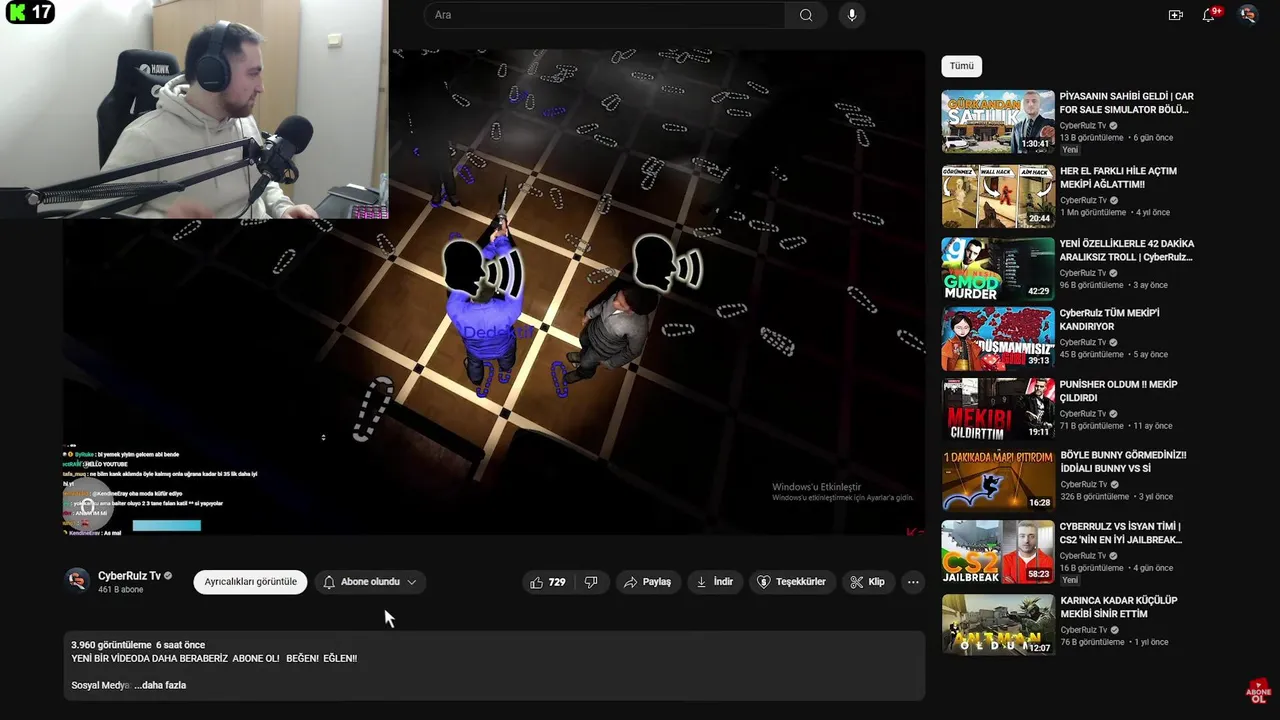Open the notifications bell
The height and width of the screenshot is (720, 1280).
pyautogui.click(x=1209, y=15)
